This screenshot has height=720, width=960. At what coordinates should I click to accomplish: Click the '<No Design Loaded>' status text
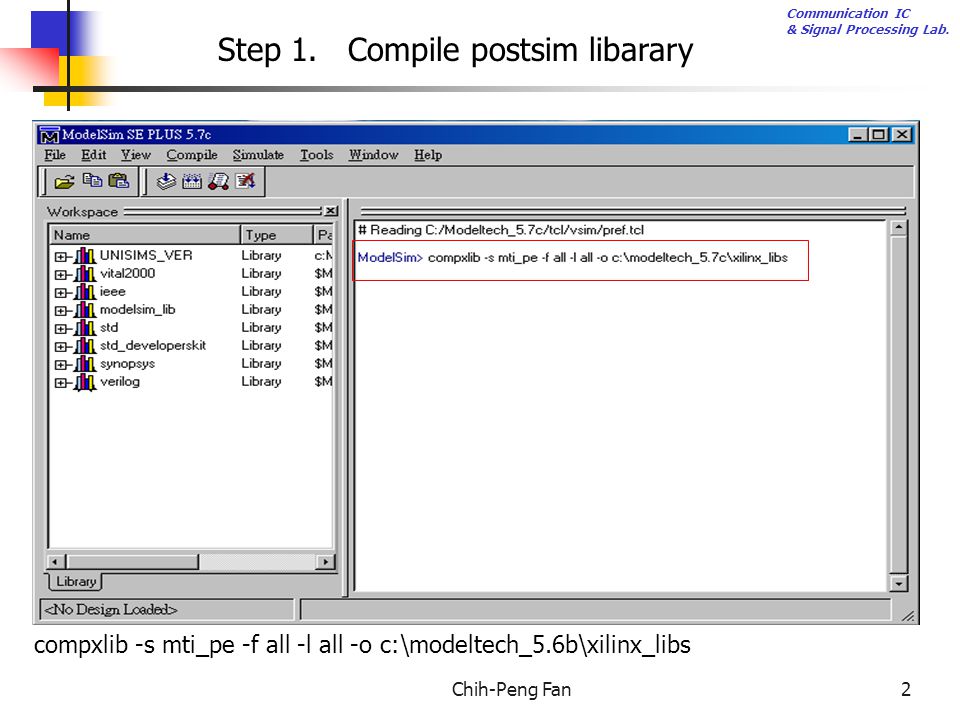click(x=111, y=610)
